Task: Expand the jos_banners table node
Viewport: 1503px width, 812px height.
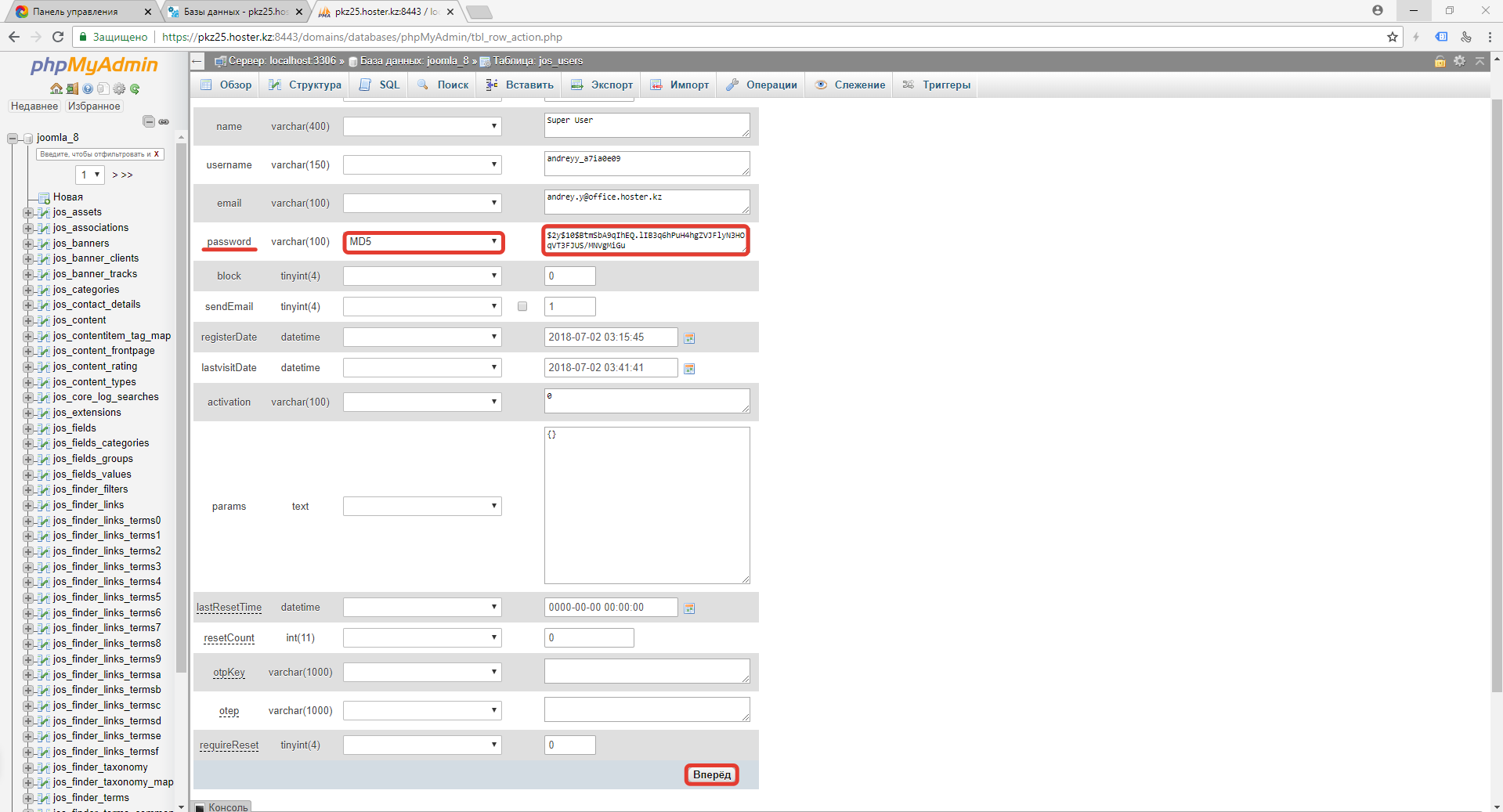Action: [x=28, y=244]
